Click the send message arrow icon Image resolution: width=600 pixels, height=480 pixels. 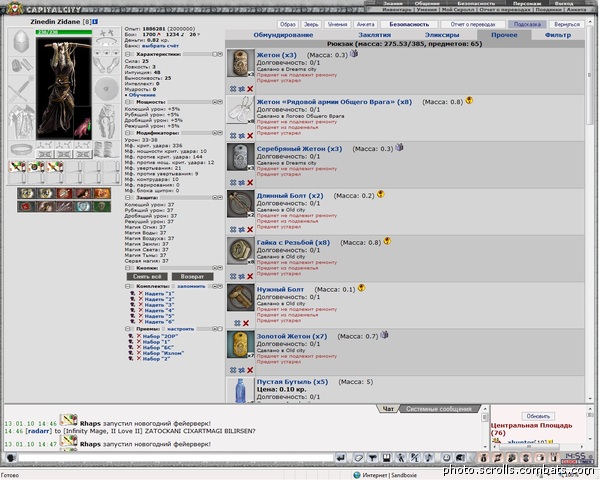341,458
